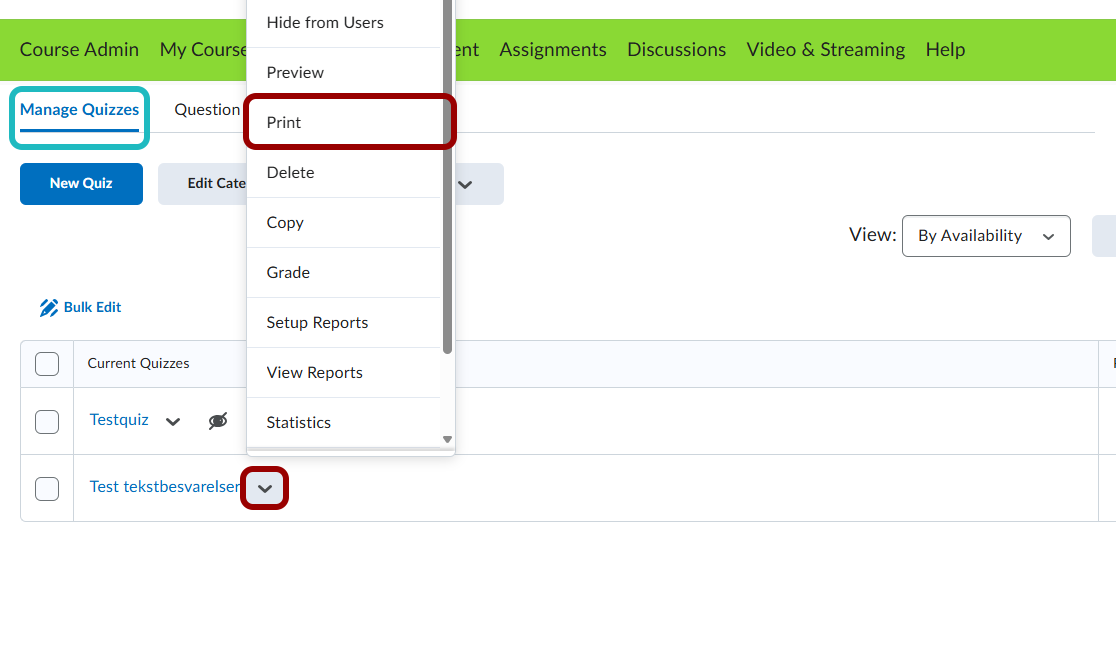Expand the Testquiz actions chevron

click(x=173, y=421)
